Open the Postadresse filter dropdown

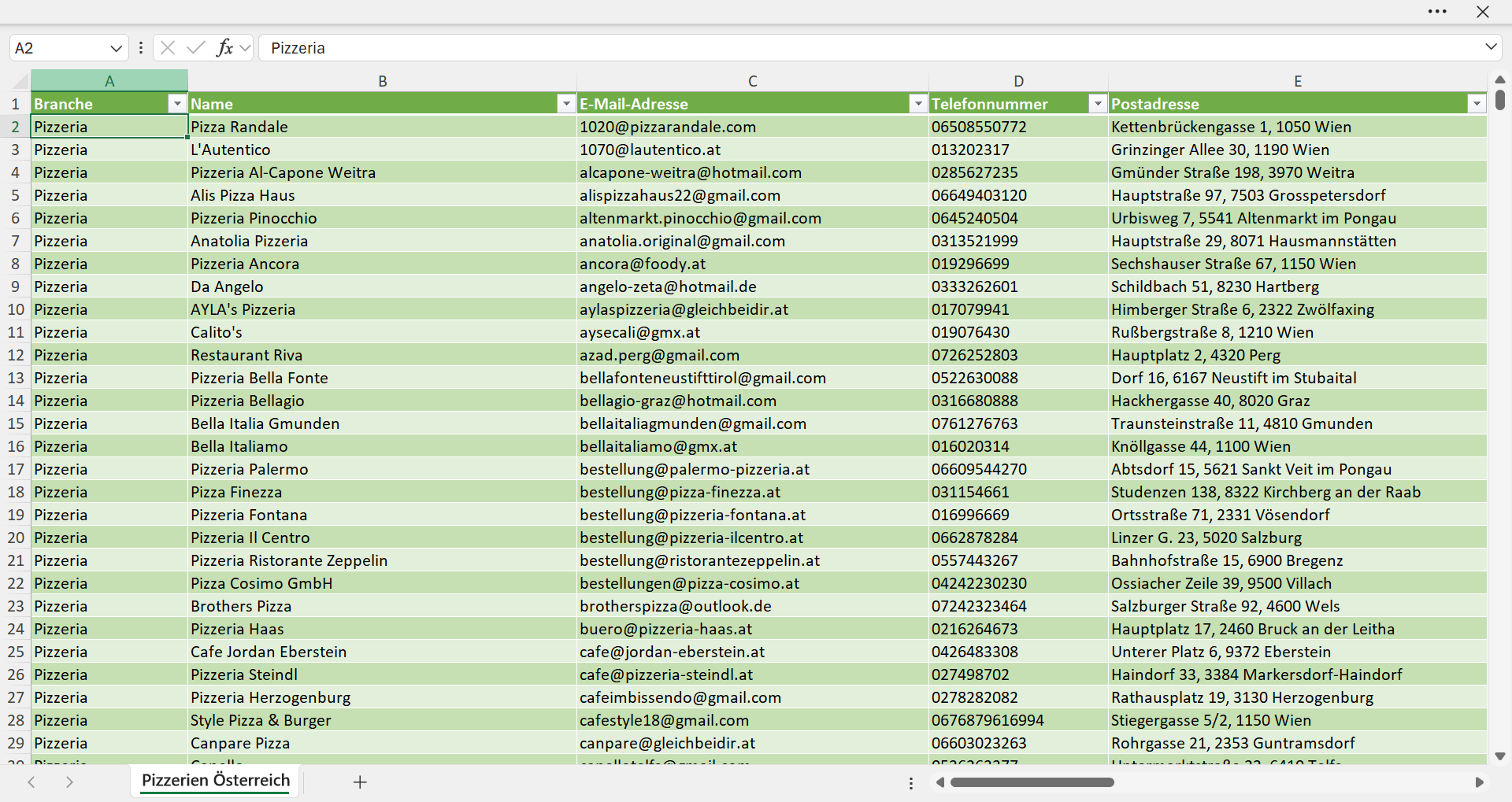pyautogui.click(x=1477, y=104)
